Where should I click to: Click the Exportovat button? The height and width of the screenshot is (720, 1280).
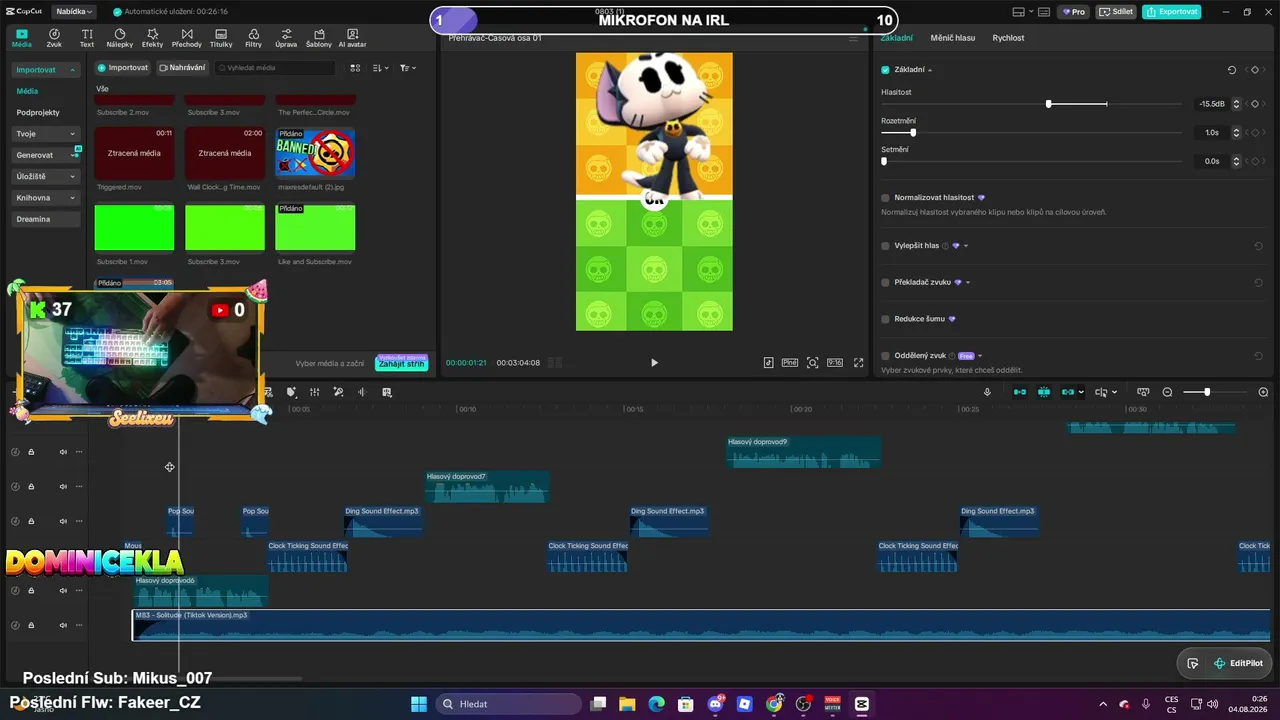coord(1172,12)
